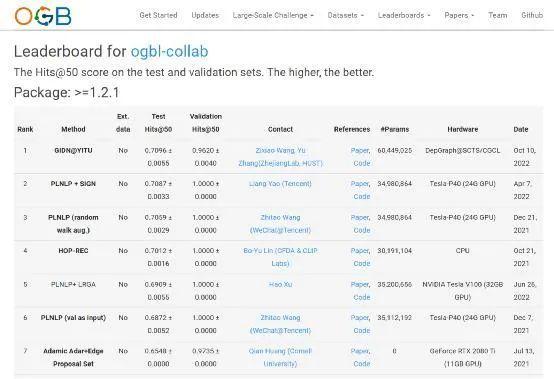Go to Get Started page
This screenshot has width=554, height=379.
158,16
